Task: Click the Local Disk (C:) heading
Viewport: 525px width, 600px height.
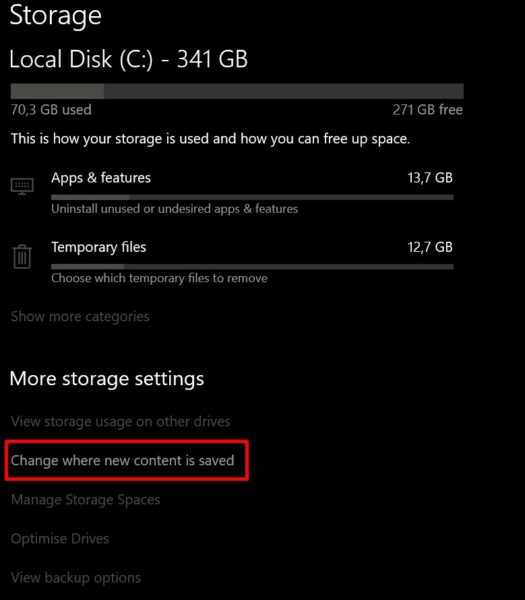Action: 129,59
